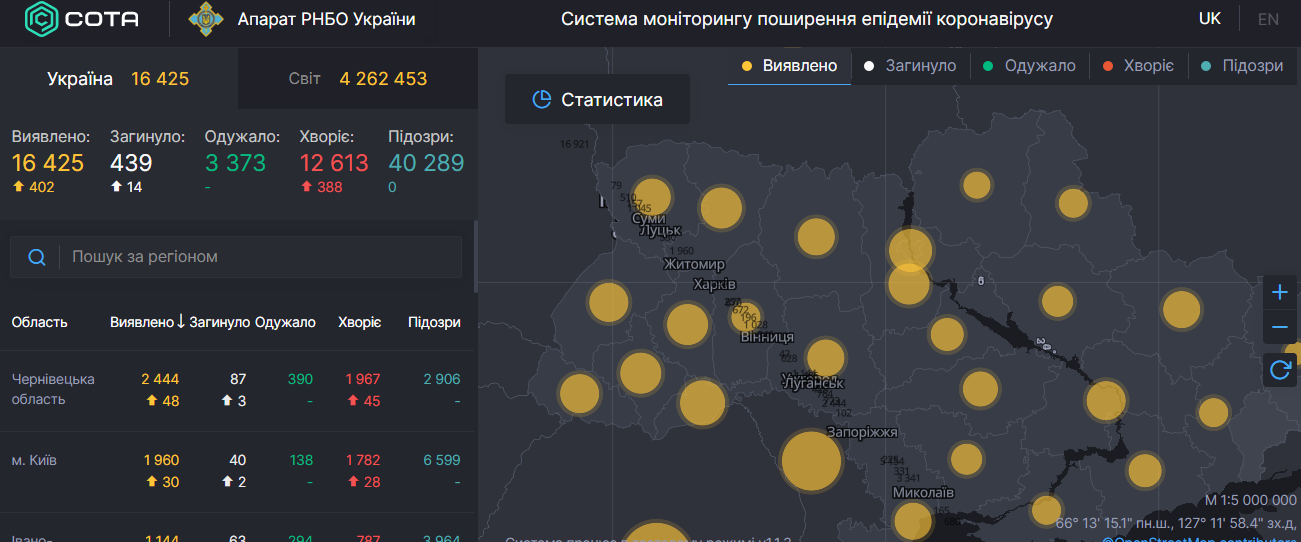Image resolution: width=1301 pixels, height=542 pixels.
Task: Sort table by Одужало column header
Action: 285,322
